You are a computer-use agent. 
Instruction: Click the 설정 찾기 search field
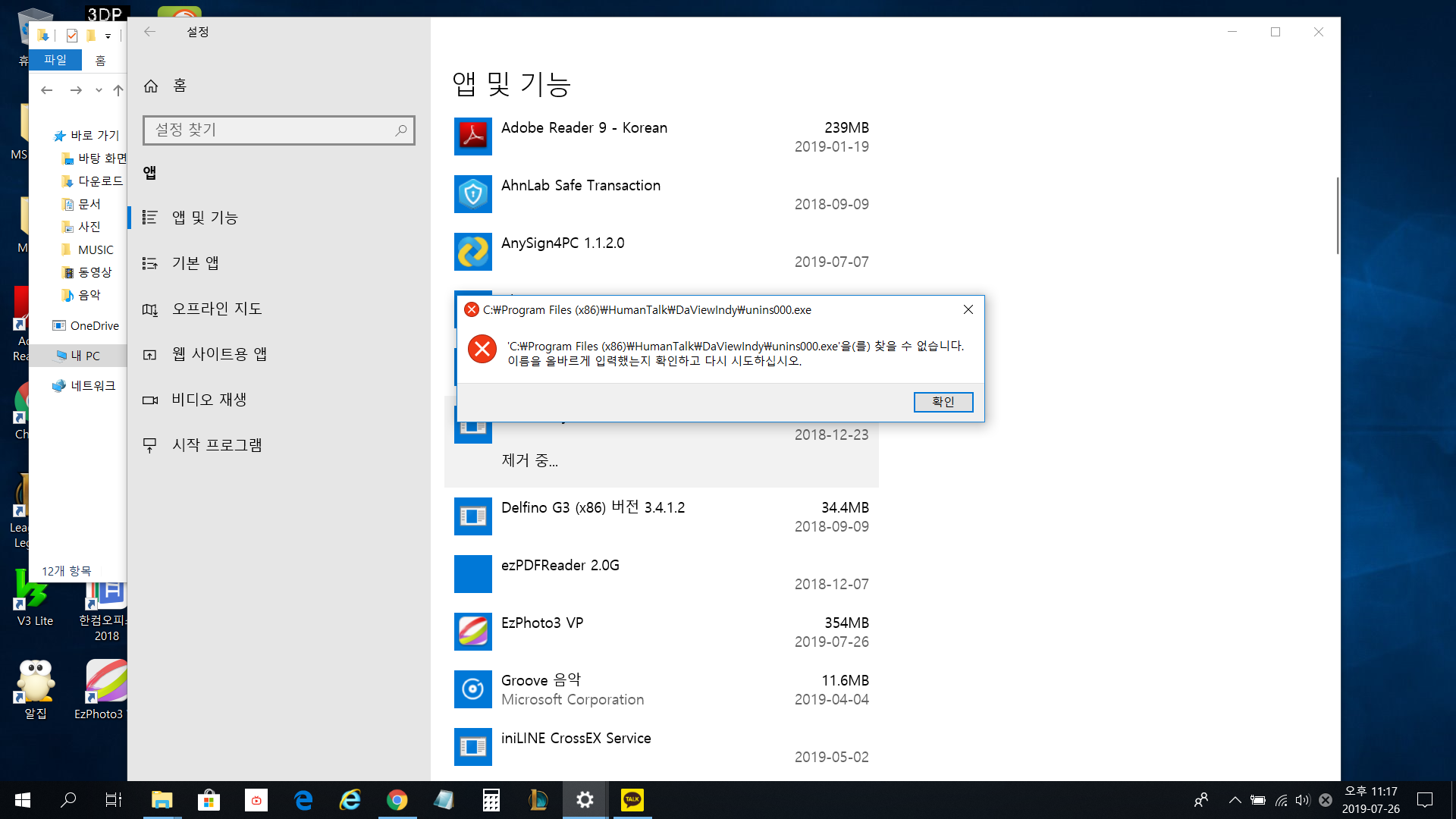point(279,130)
